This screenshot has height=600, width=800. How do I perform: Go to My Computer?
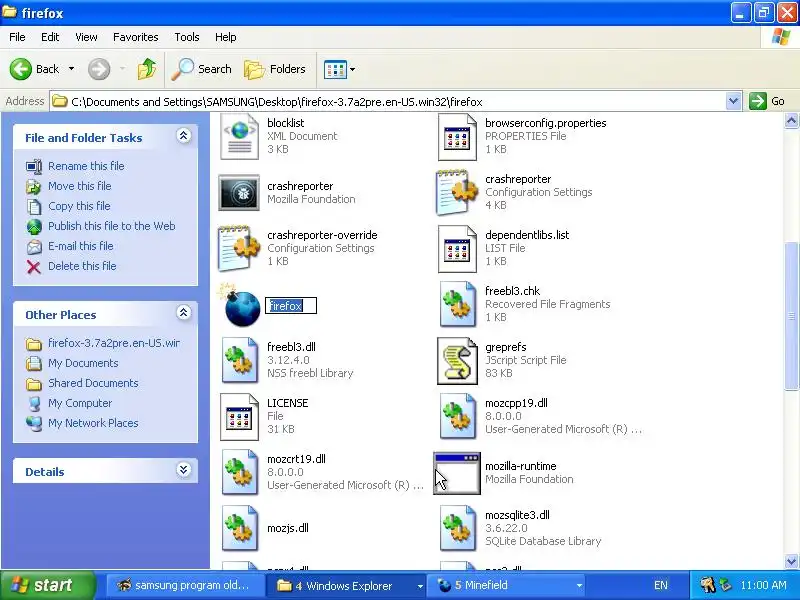coord(80,403)
